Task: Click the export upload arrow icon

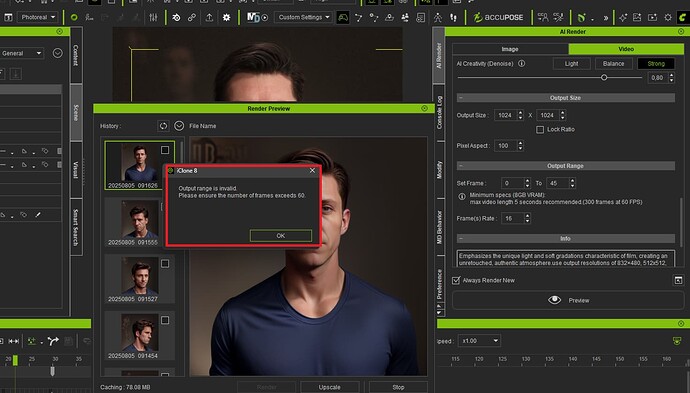Action: [x=209, y=18]
